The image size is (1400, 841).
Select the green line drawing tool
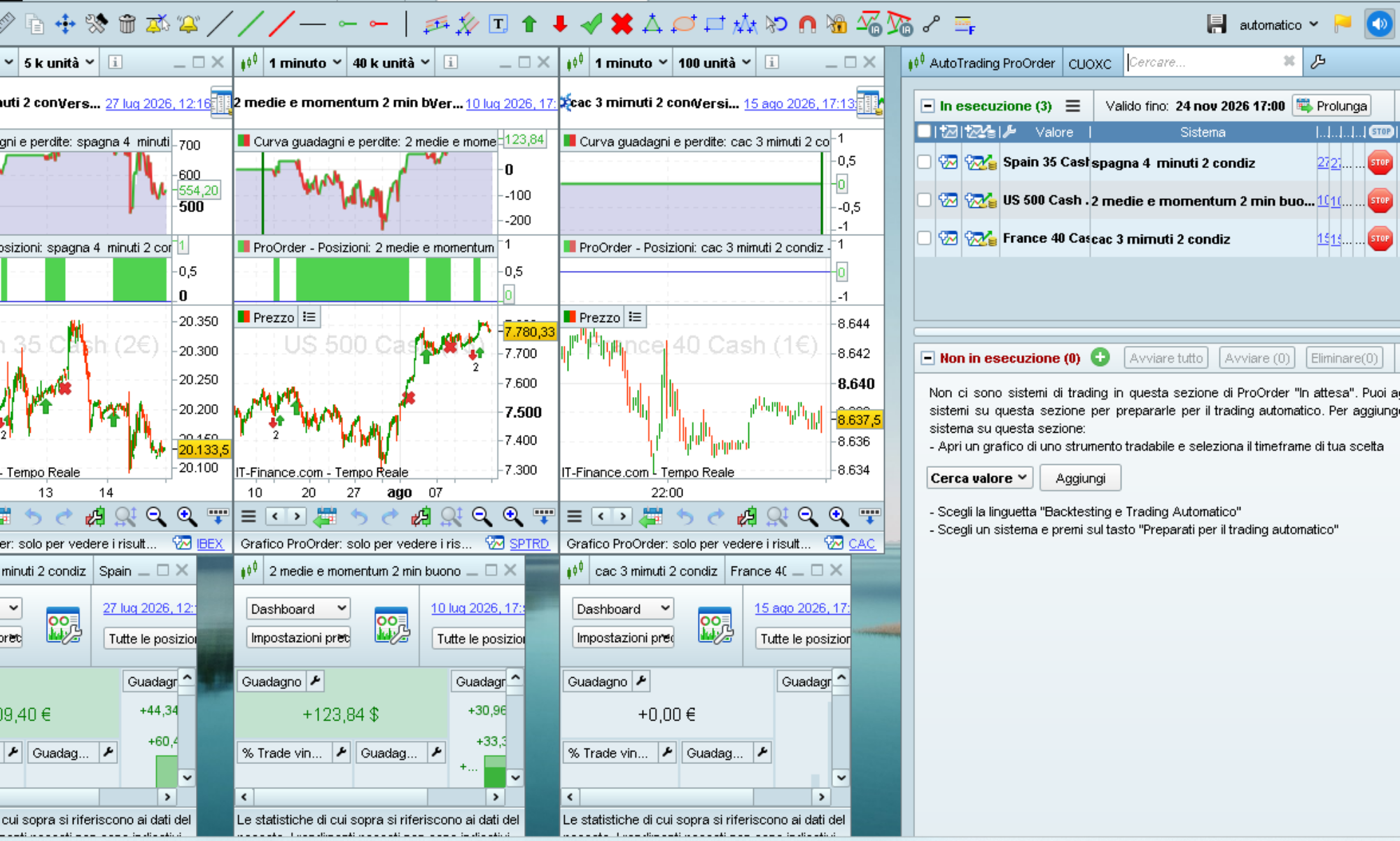251,25
